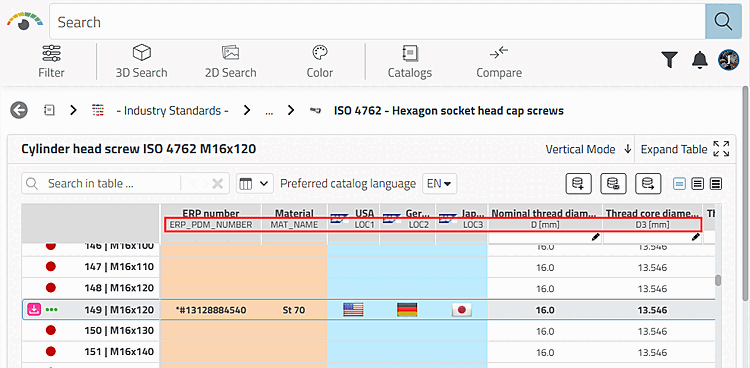Click Expand Table
The width and height of the screenshot is (750, 368).
[685, 149]
